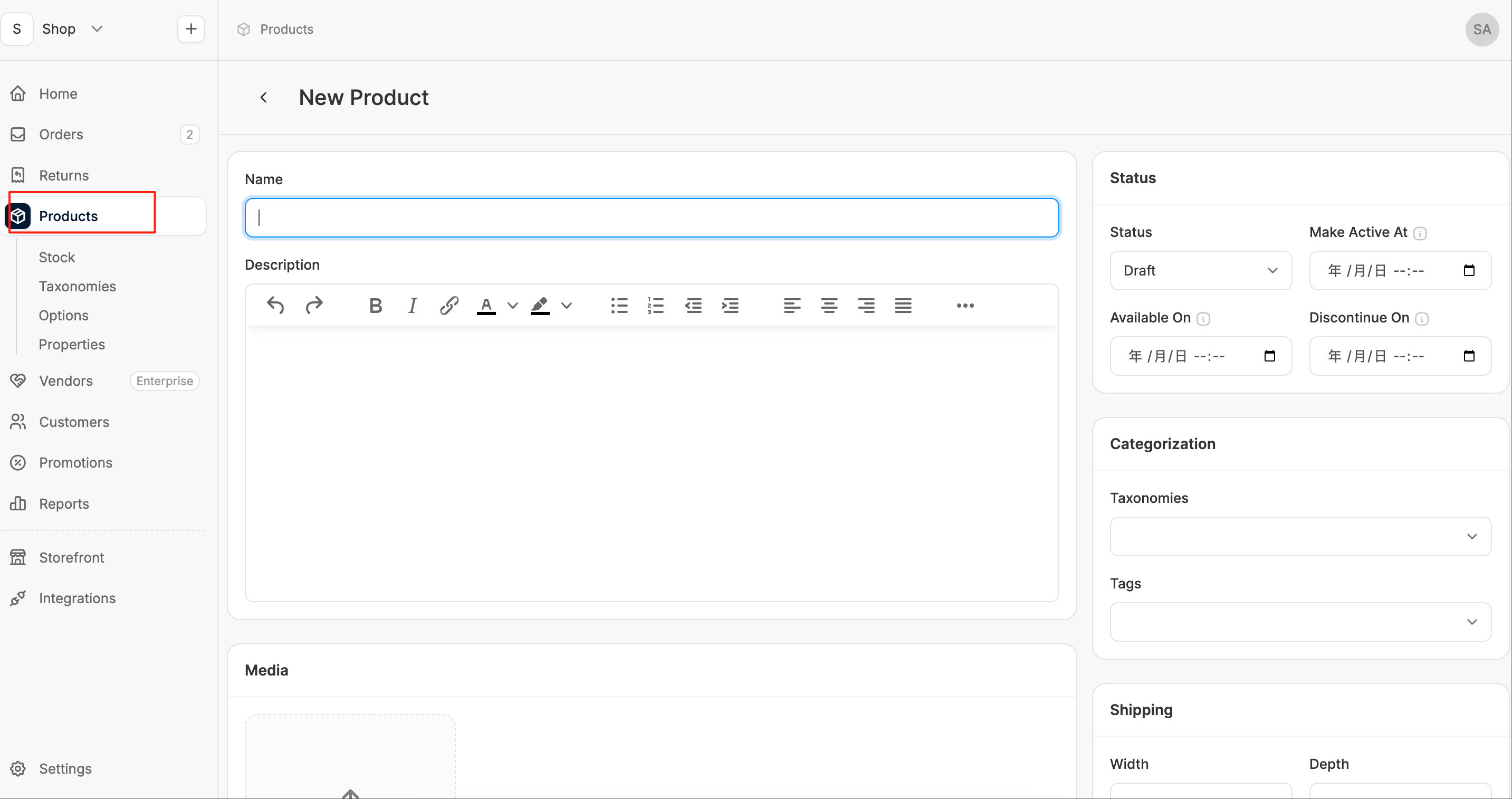Open more editor options ellipsis

point(965,305)
